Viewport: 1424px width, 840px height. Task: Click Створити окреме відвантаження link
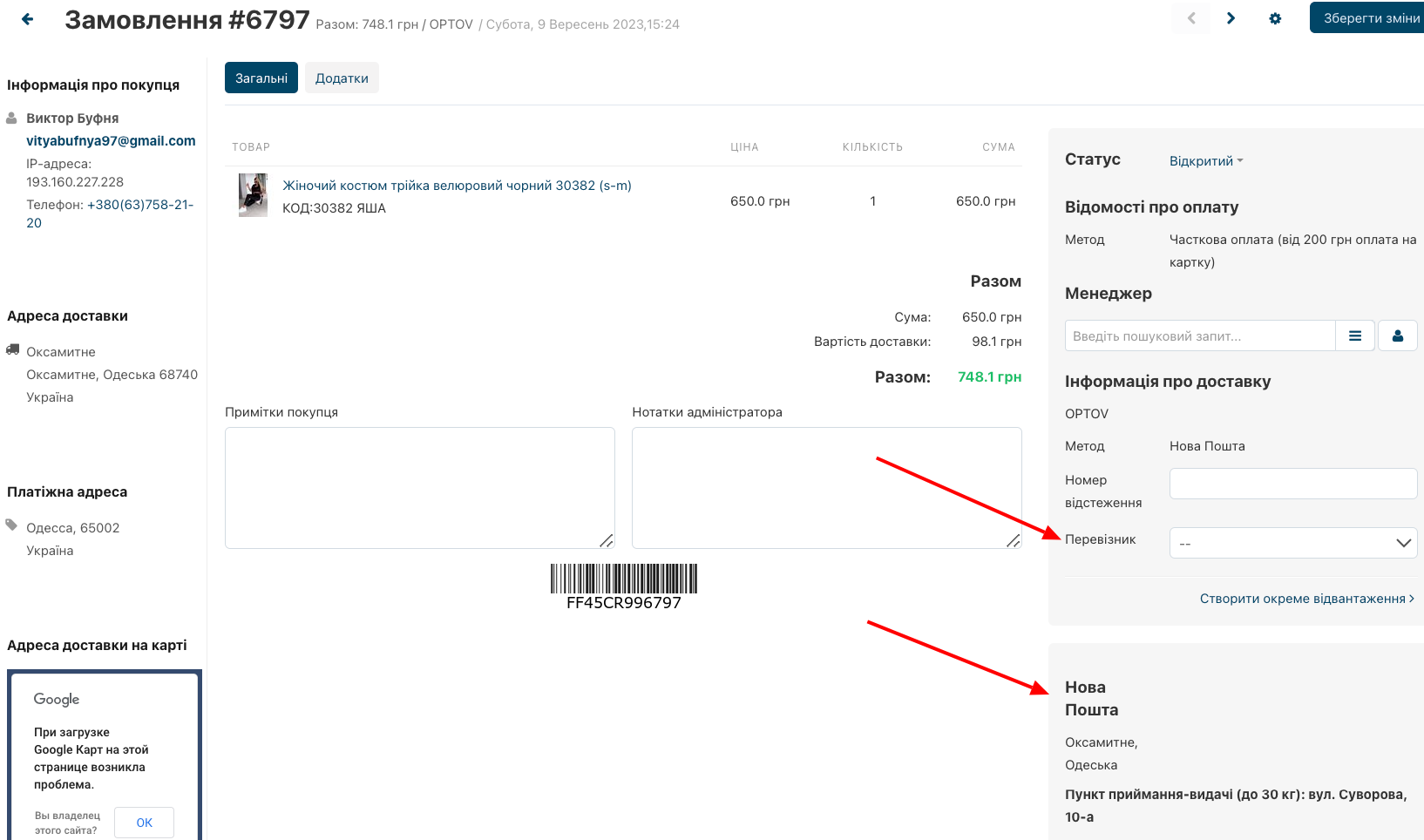click(1306, 599)
